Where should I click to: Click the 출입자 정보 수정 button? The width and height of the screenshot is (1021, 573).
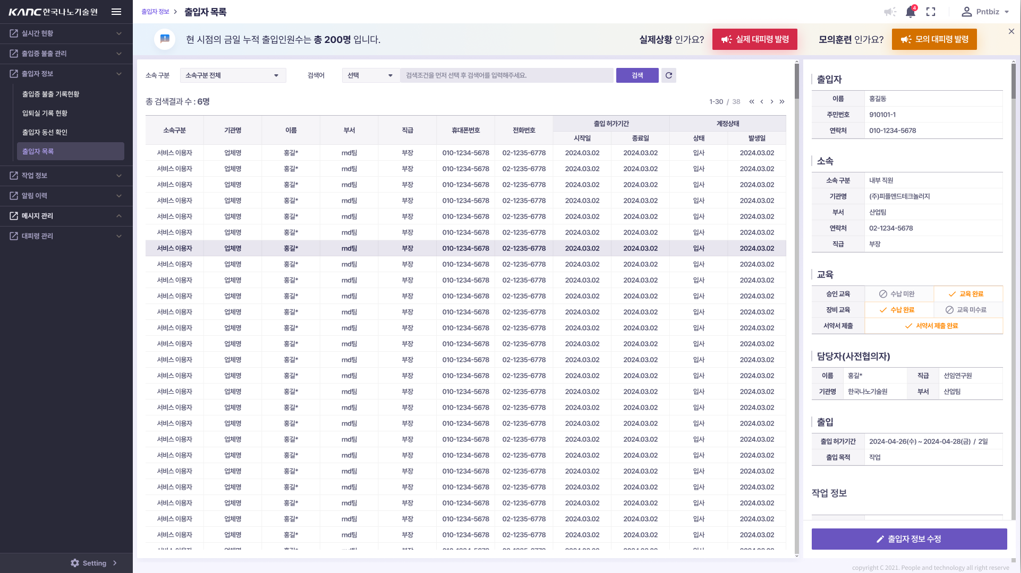(909, 539)
